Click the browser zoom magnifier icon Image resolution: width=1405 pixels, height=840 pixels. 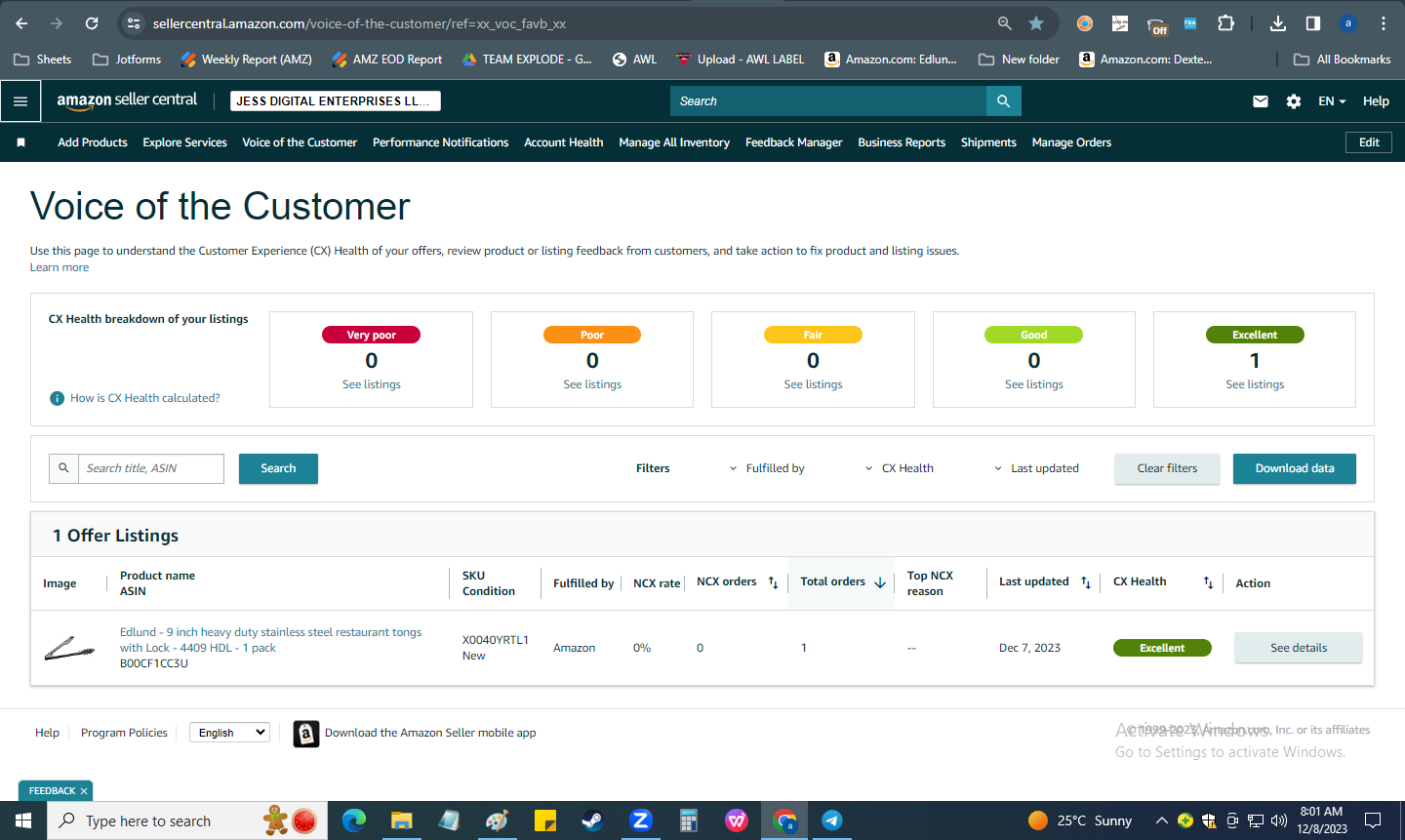point(1004,23)
